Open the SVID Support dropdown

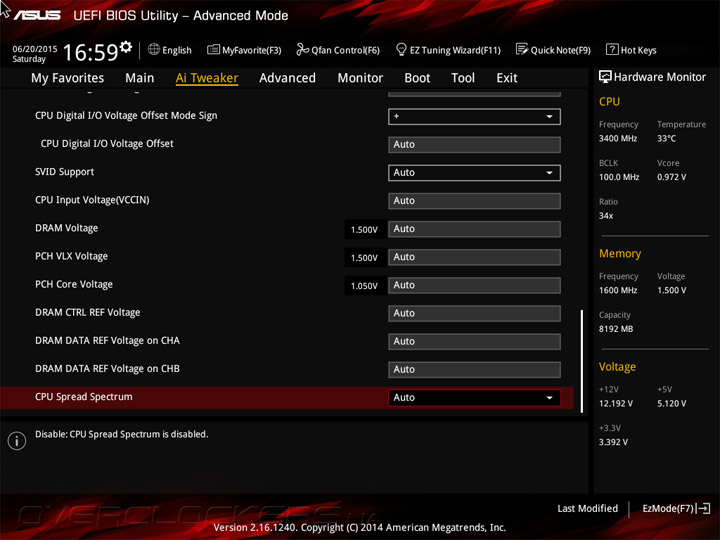point(474,173)
